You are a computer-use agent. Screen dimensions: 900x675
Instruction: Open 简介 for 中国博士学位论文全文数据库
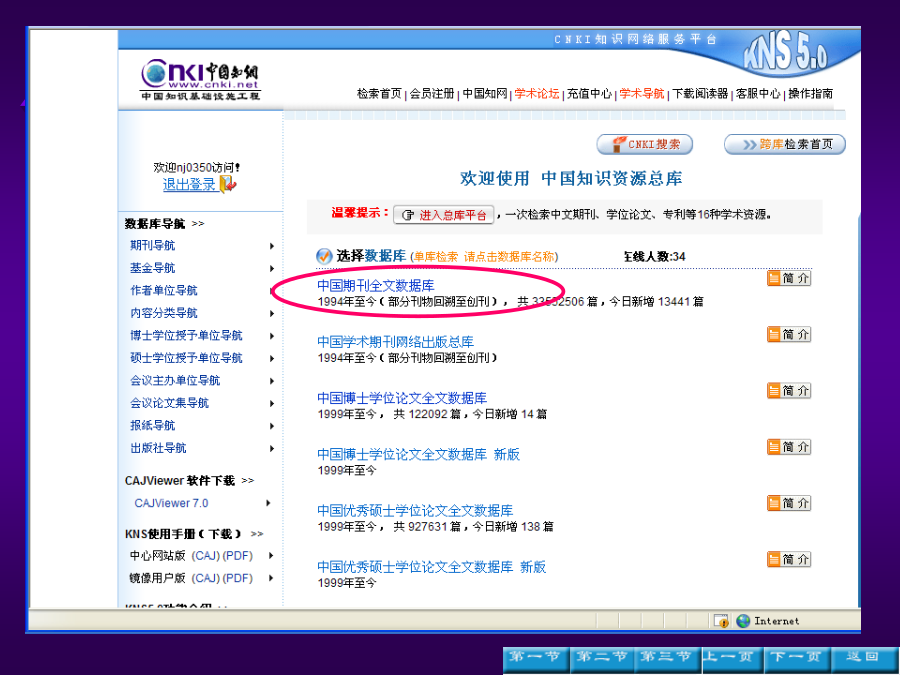pyautogui.click(x=789, y=390)
